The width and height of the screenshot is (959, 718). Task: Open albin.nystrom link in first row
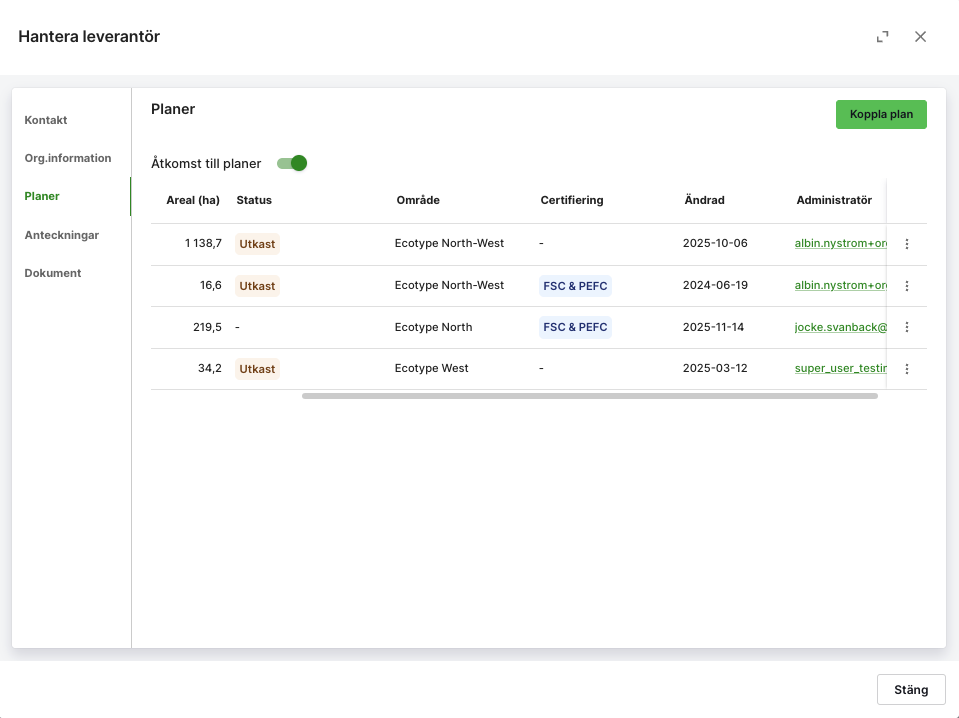pyautogui.click(x=840, y=243)
